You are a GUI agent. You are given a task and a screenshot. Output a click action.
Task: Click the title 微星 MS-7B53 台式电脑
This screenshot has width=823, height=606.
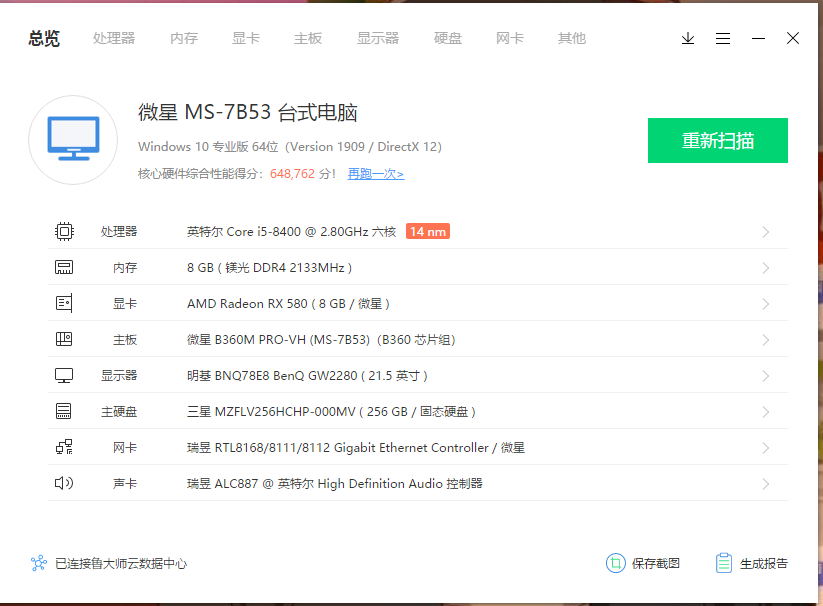coord(248,112)
